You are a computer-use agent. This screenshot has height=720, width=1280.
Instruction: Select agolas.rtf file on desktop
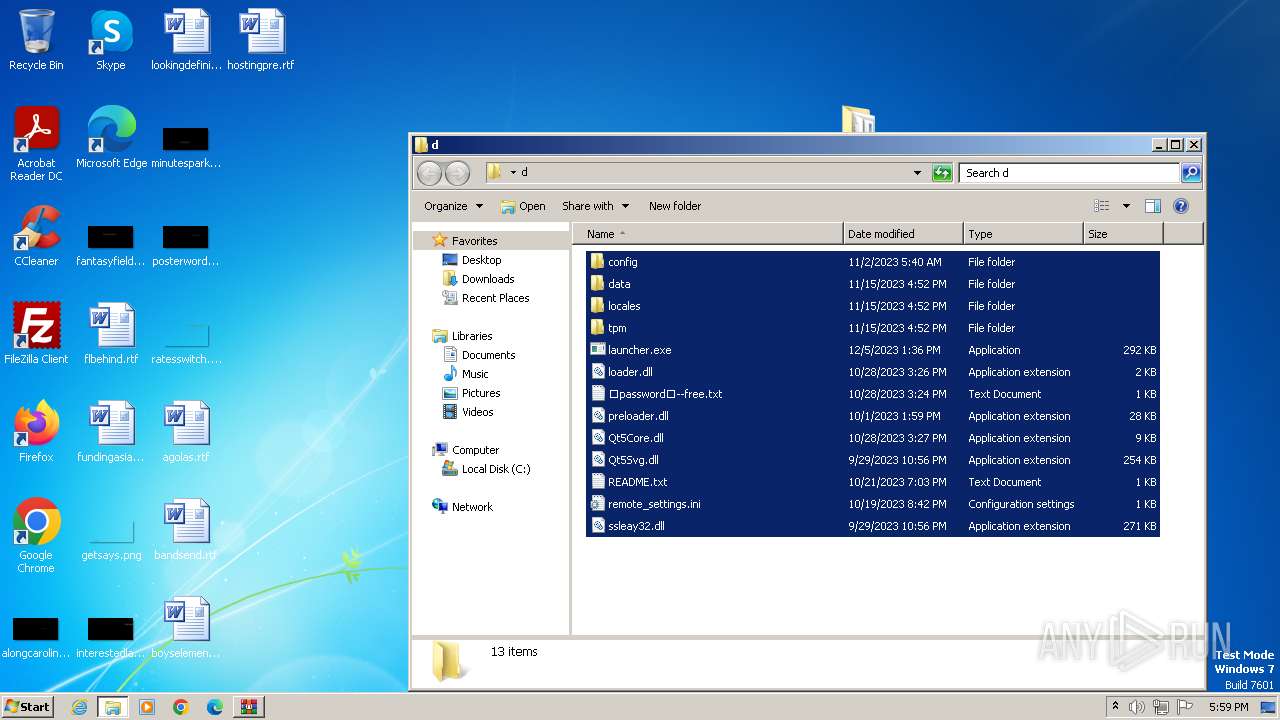pos(186,432)
